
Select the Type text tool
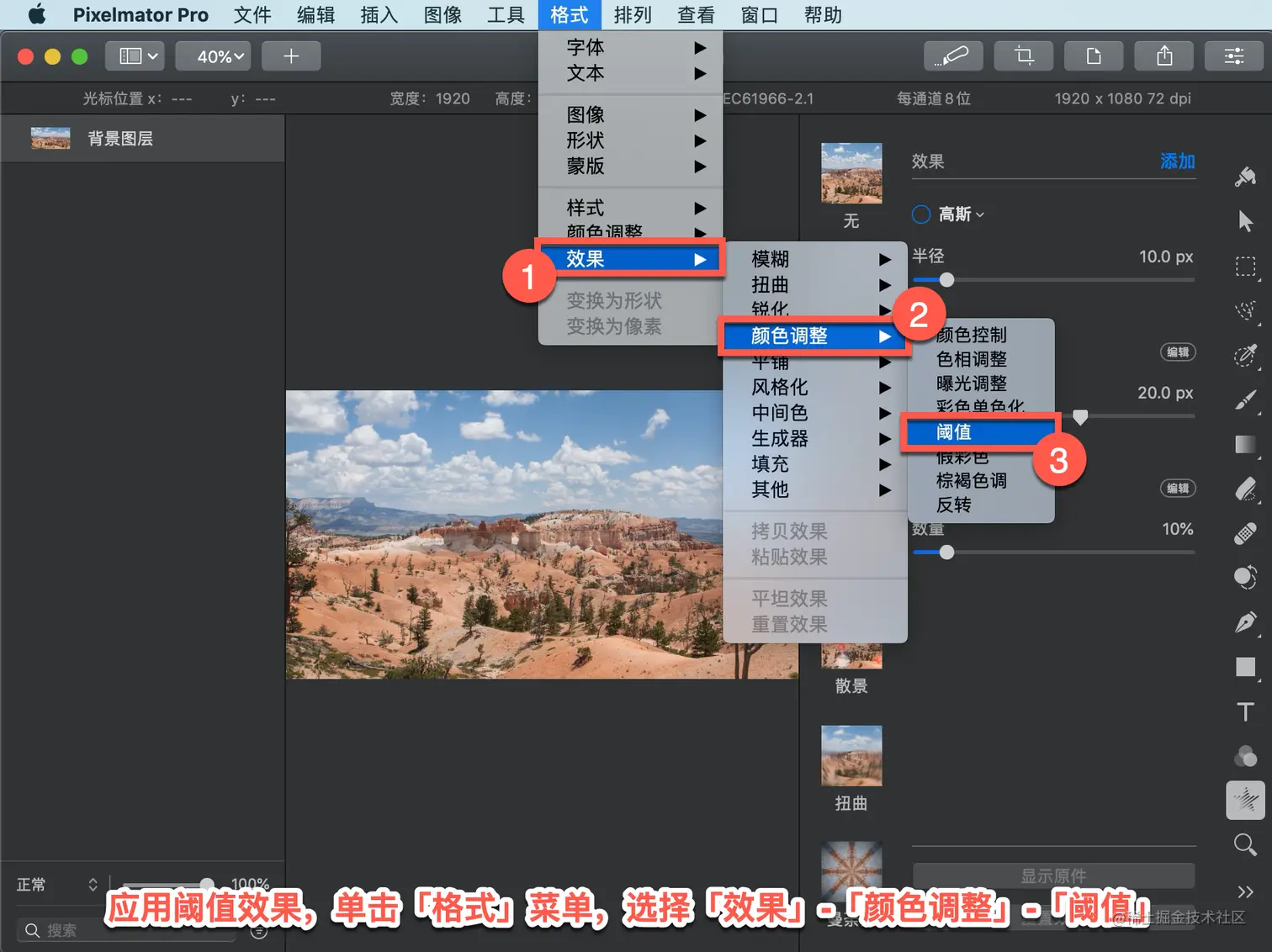click(1245, 711)
